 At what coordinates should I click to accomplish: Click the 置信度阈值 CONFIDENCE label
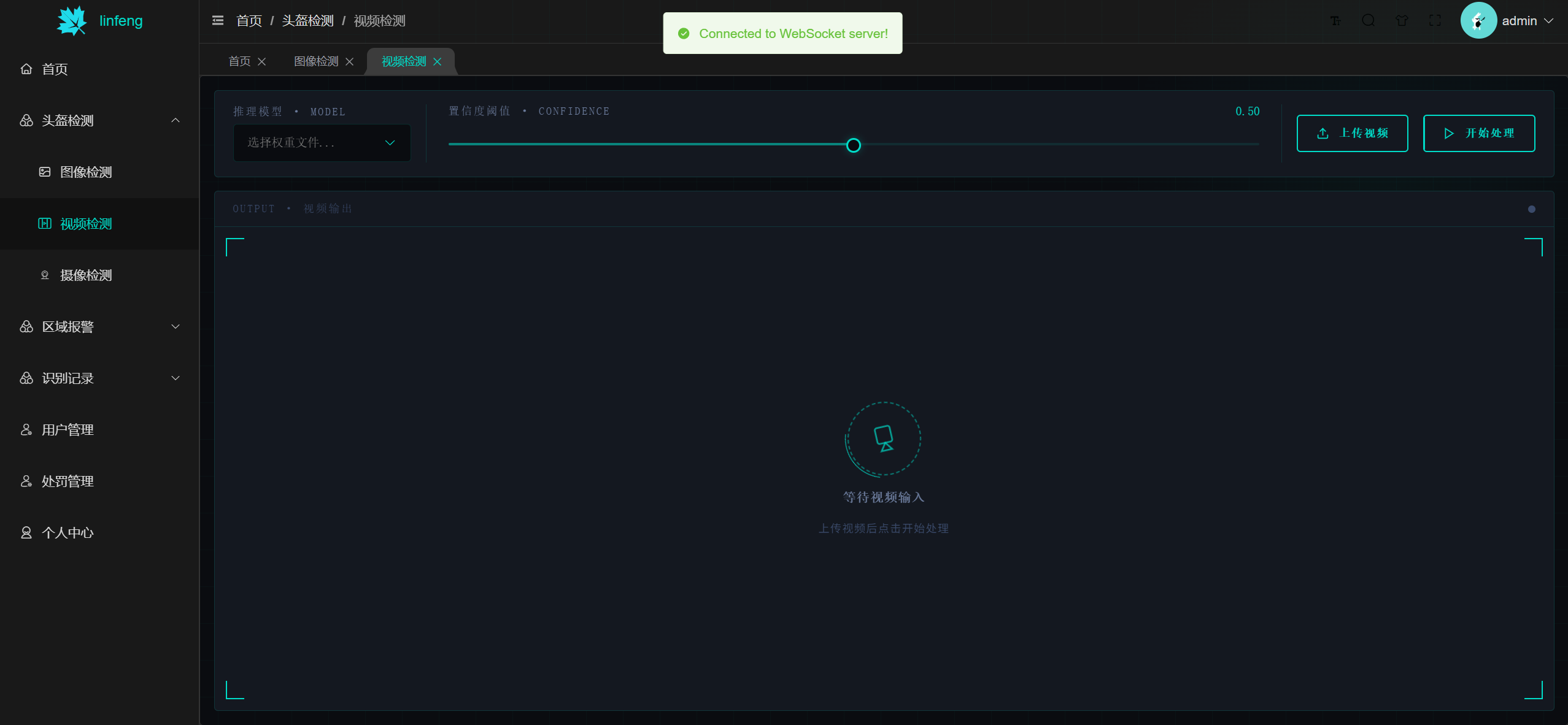pyautogui.click(x=529, y=111)
